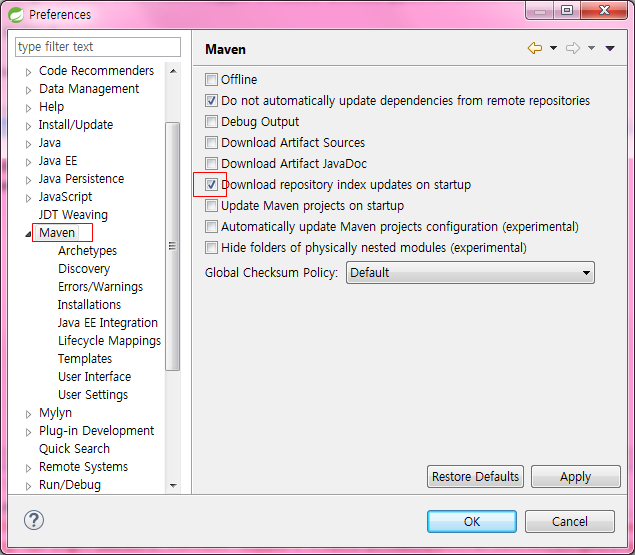Screen dimensions: 635x555
Task: Select Plug-in Development label
Action: point(96,431)
